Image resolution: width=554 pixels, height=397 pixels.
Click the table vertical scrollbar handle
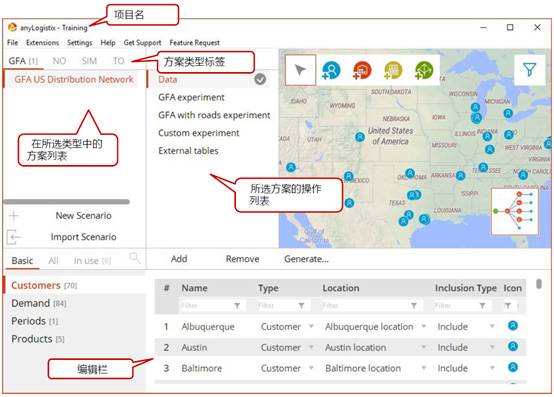(x=538, y=284)
